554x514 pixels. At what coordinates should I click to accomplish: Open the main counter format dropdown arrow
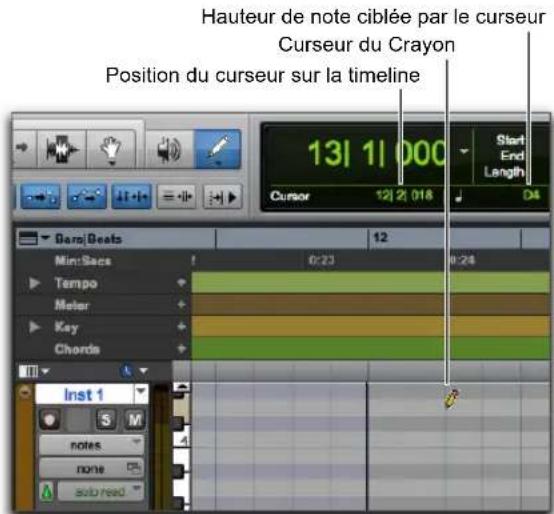pos(464,152)
